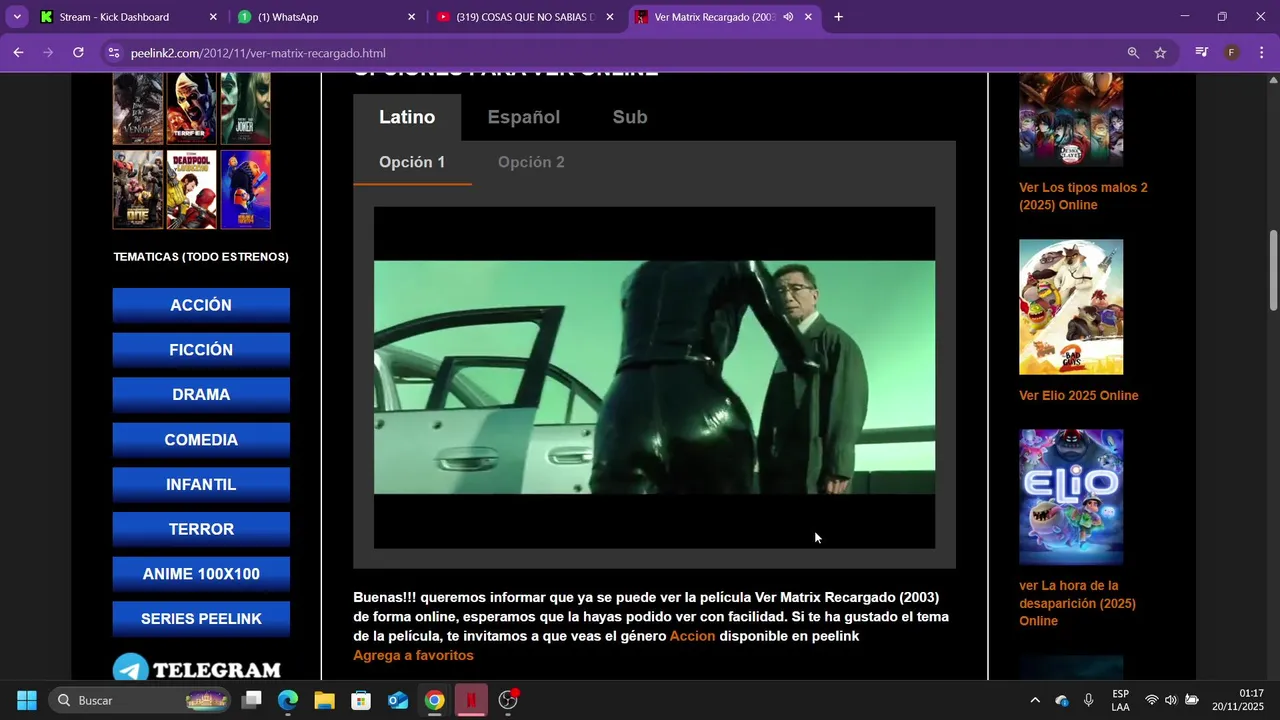1280x720 pixels.
Task: Open Chrome's three-dot menu
Action: pyautogui.click(x=1262, y=53)
